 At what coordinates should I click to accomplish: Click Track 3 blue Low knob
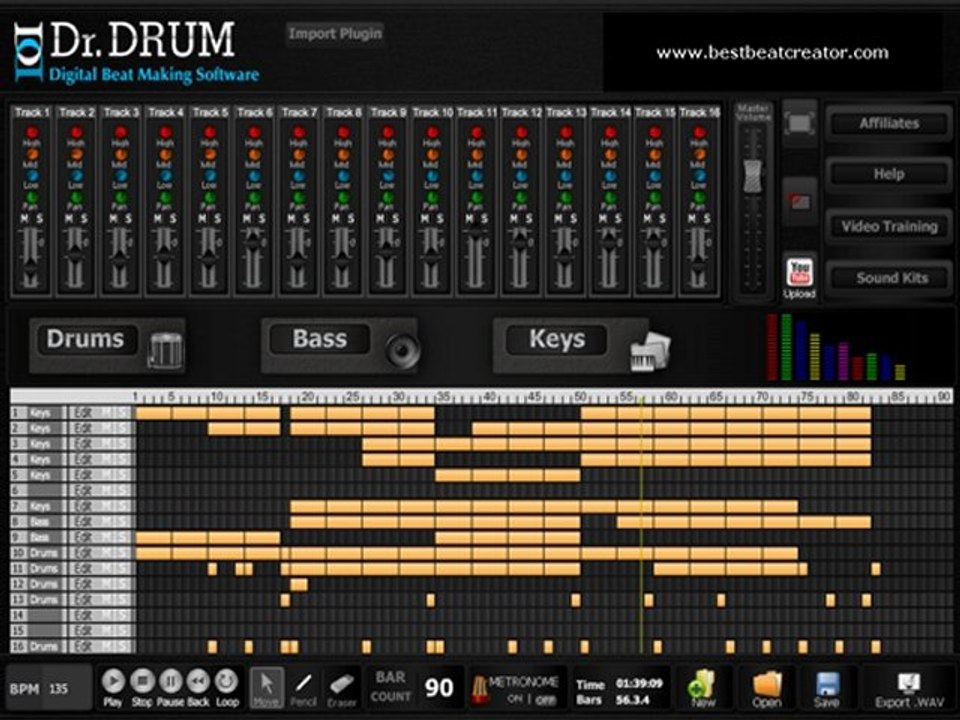(x=121, y=176)
